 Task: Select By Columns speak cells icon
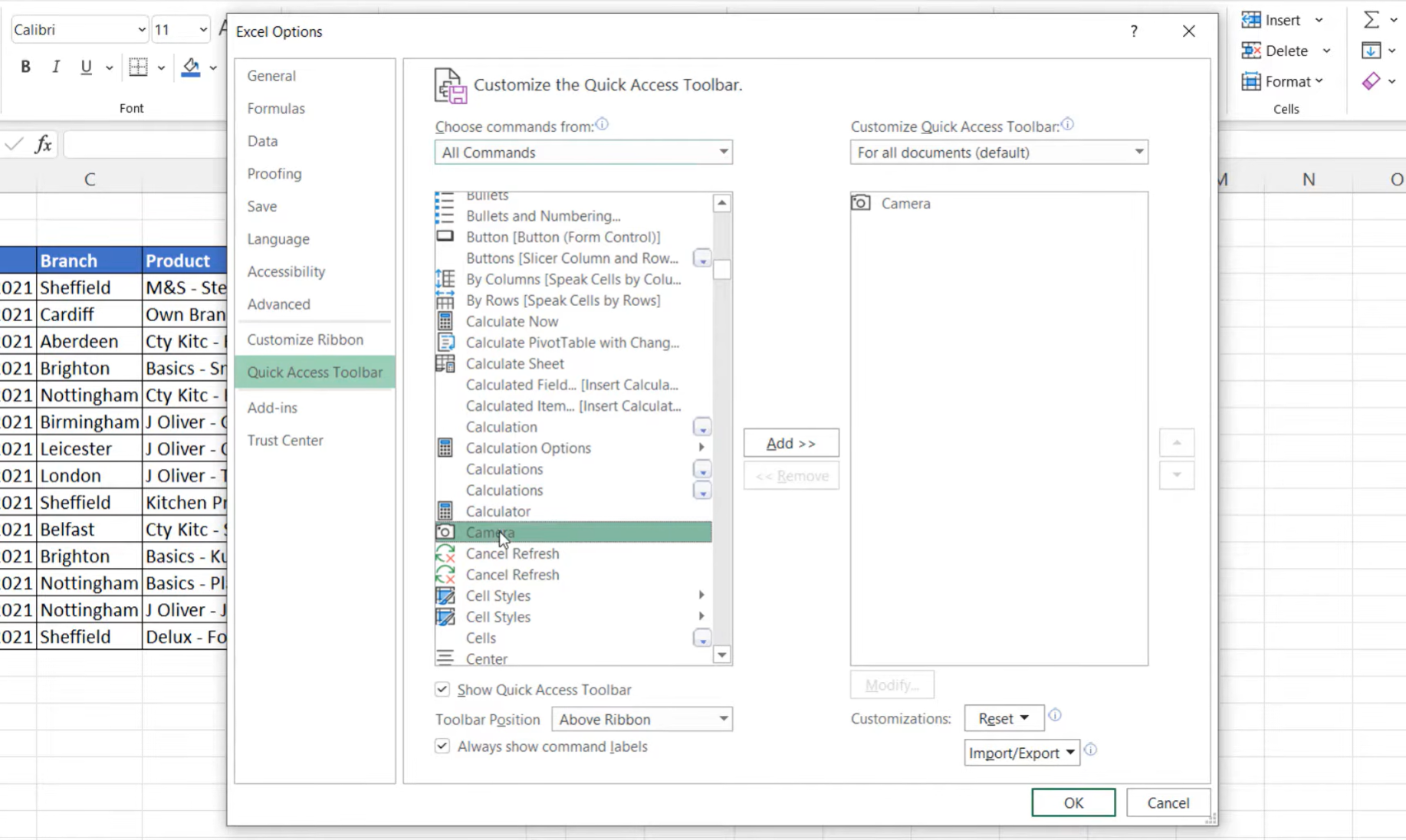[445, 279]
